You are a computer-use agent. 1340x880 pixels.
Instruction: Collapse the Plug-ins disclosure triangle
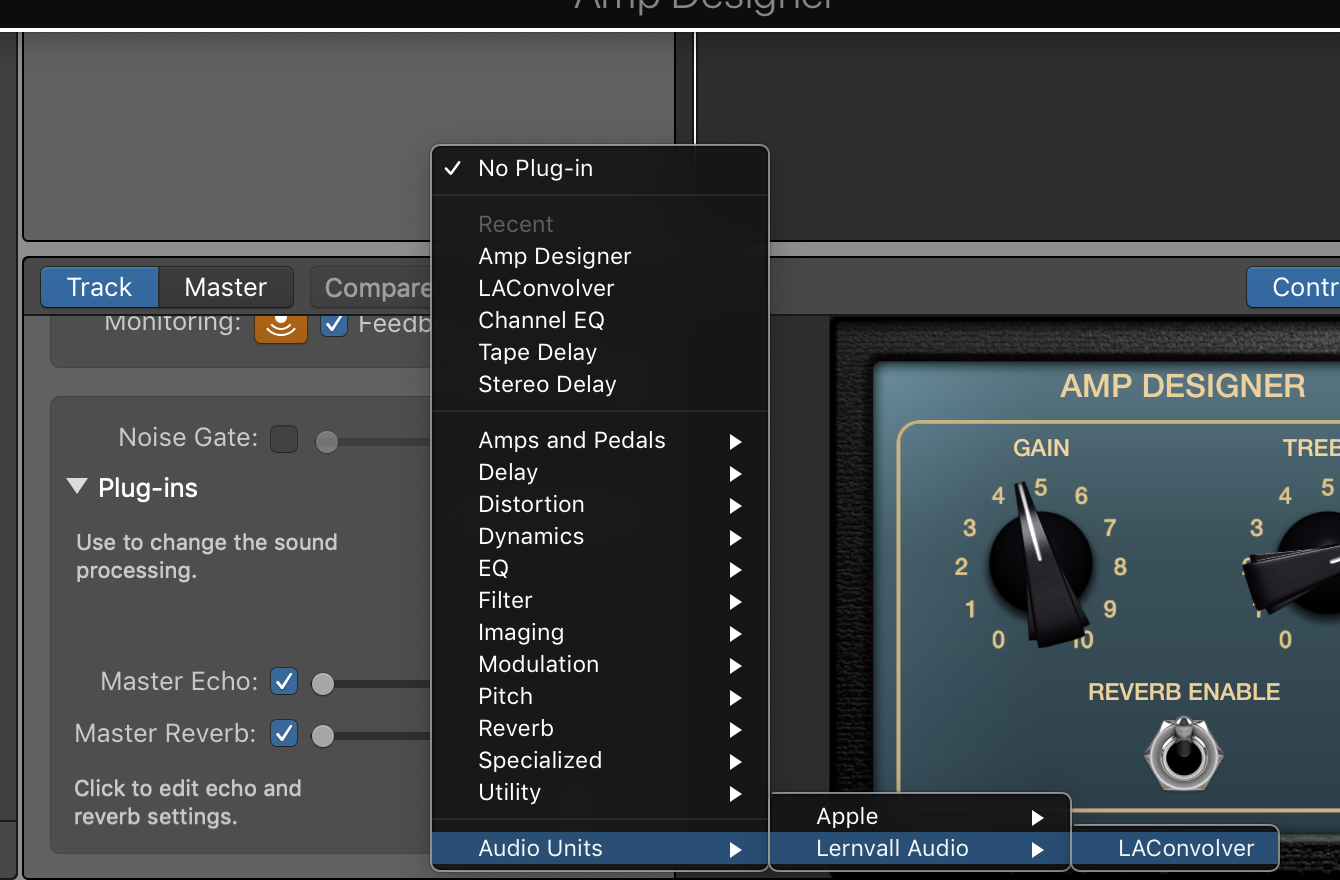[77, 488]
